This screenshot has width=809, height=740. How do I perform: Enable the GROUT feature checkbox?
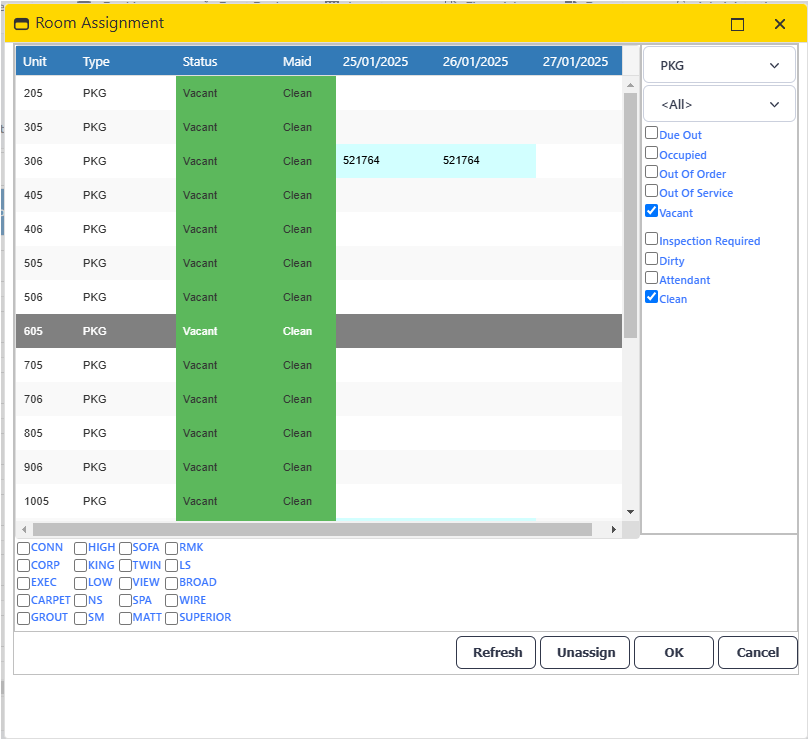pyautogui.click(x=23, y=618)
